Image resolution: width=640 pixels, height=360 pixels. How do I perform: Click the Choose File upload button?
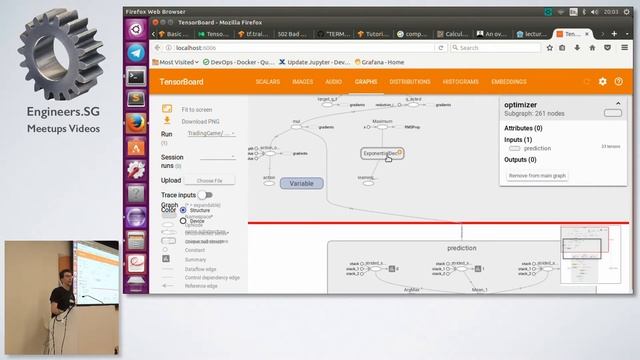pos(209,180)
